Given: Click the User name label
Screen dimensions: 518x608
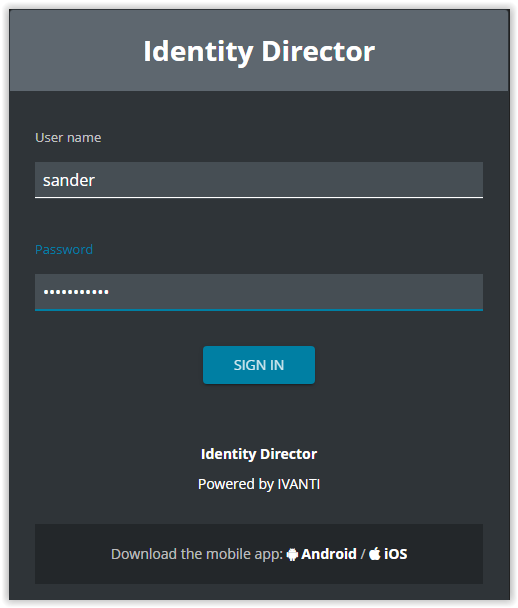Looking at the screenshot, I should pos(68,138).
